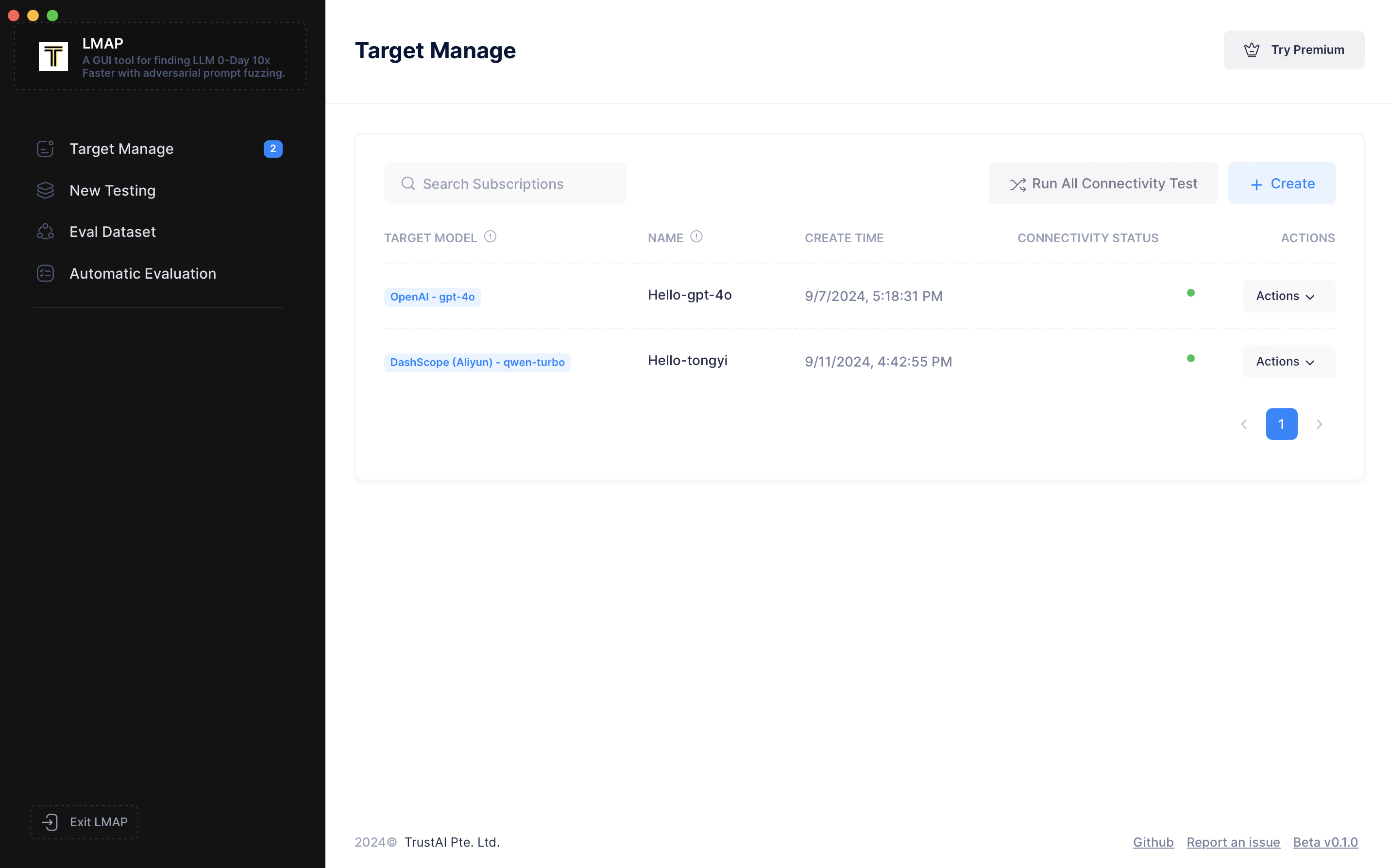Image resolution: width=1390 pixels, height=868 pixels.
Task: Open the New Testing menu item
Action: tap(113, 191)
